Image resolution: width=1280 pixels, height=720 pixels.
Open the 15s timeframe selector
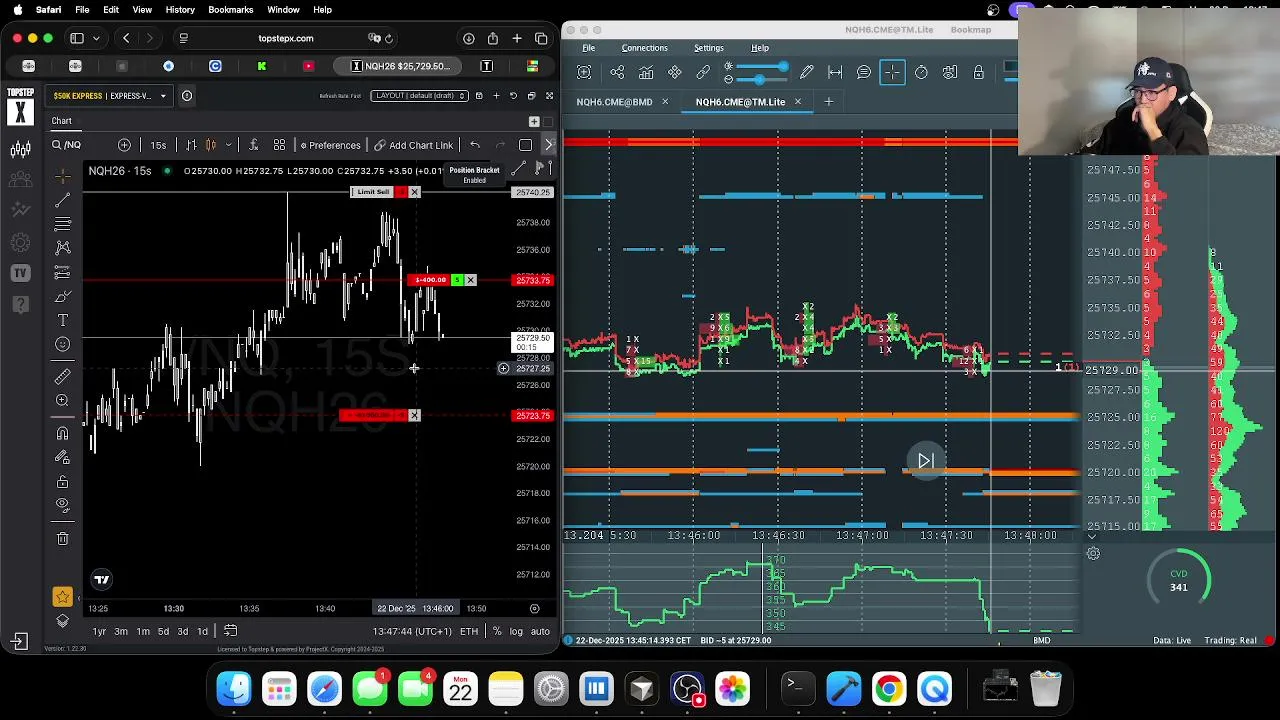click(x=158, y=145)
